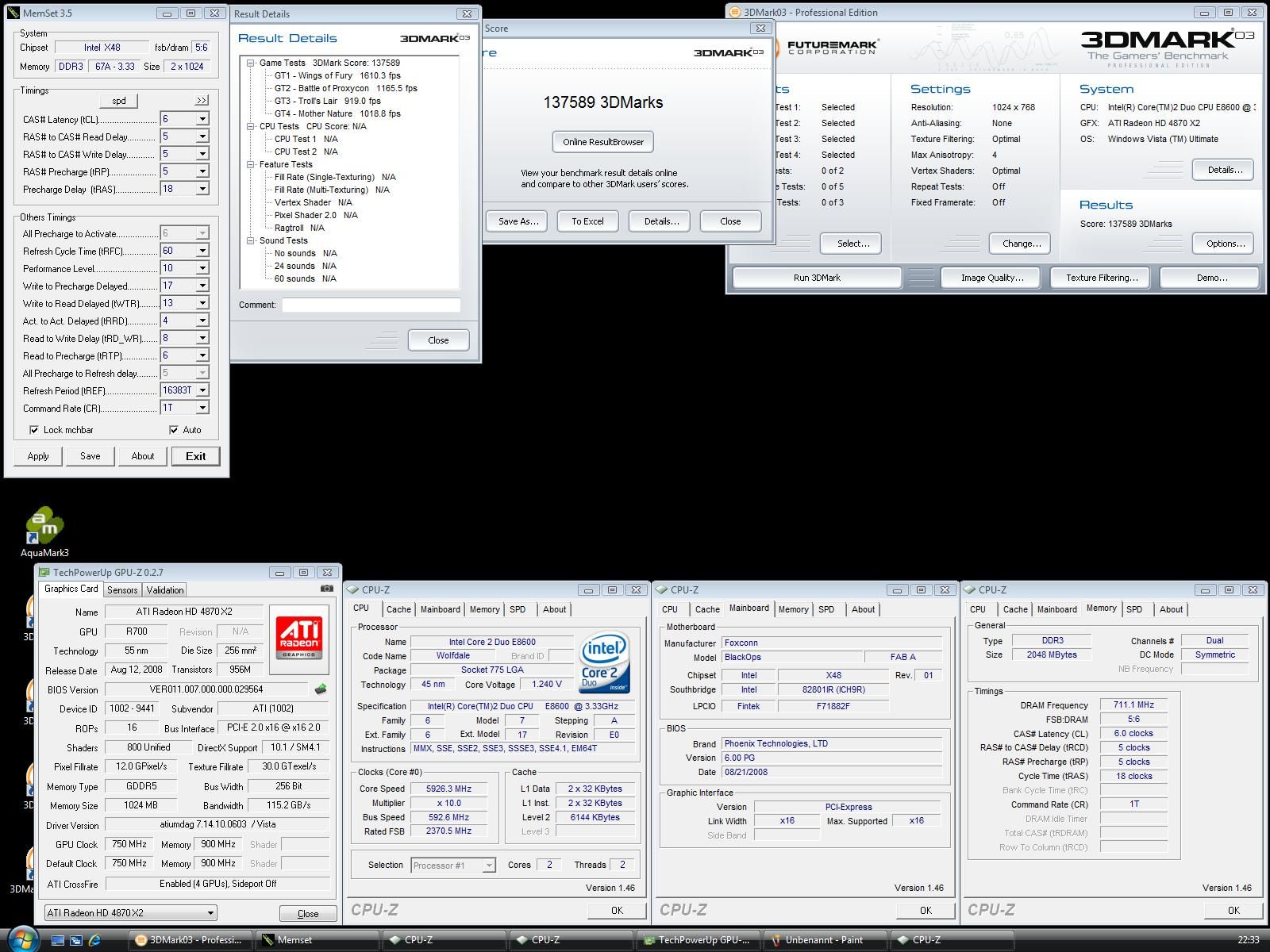This screenshot has height=952, width=1270.
Task: Open GPU-Z graphics card selector dropdown
Action: pyautogui.click(x=210, y=913)
